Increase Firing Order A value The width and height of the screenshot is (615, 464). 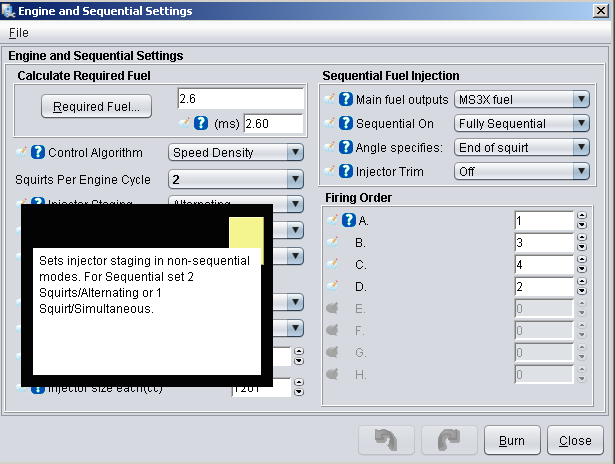tap(582, 215)
